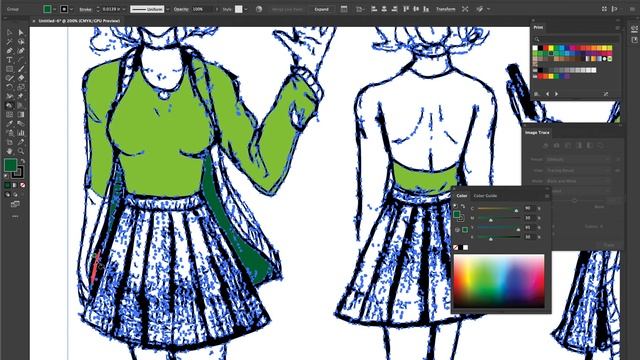Set paint to Color mode below the fill box

click(7, 185)
